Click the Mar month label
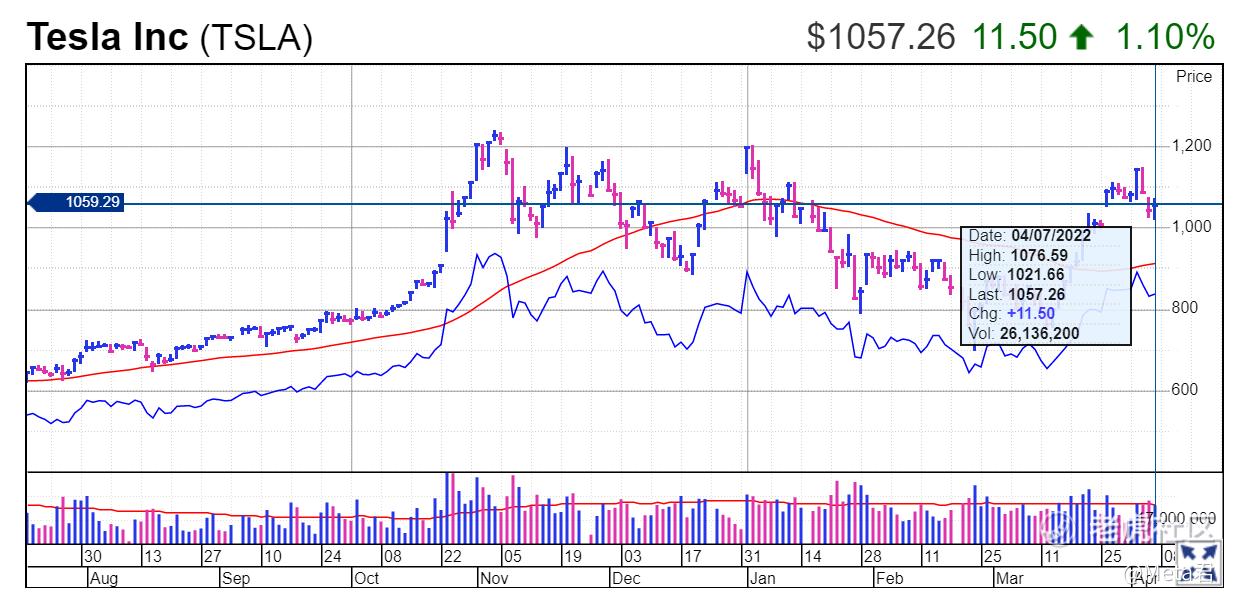Screen dimensions: 1239x601 click(x=1012, y=578)
